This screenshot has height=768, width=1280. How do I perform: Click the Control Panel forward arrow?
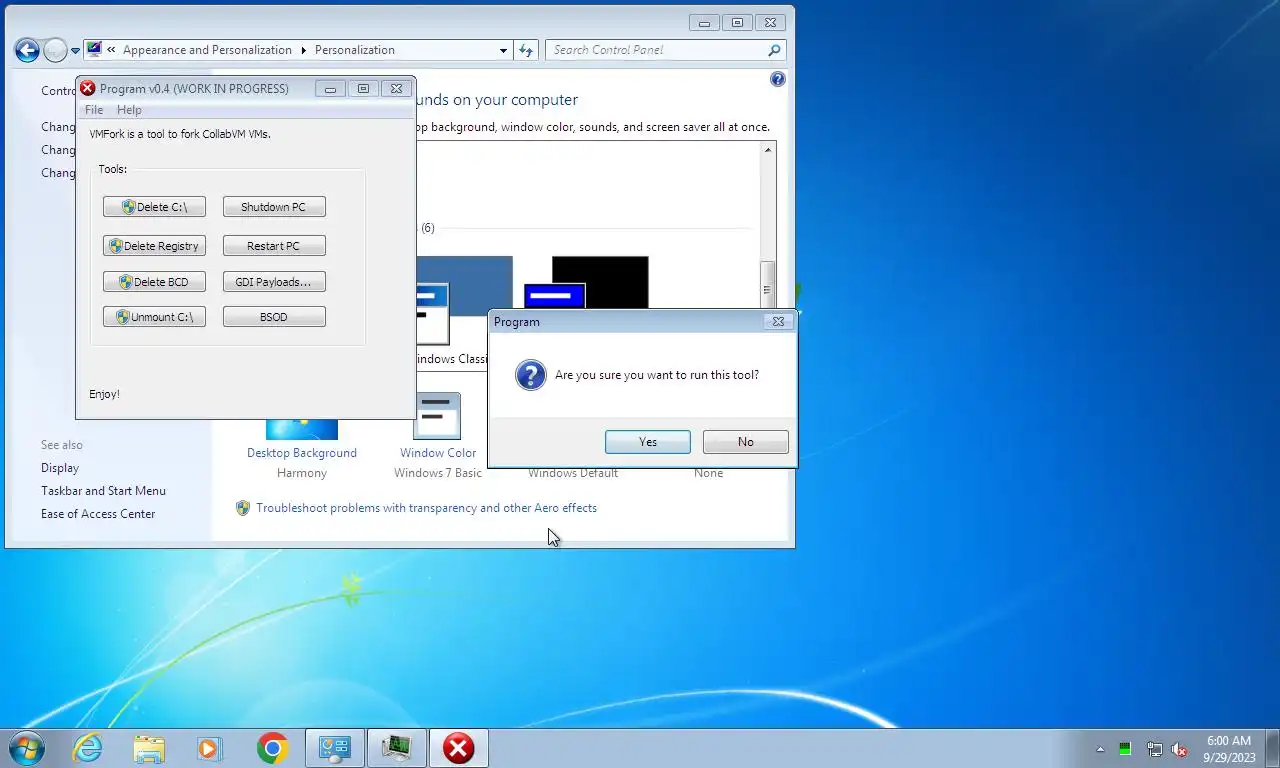tap(56, 49)
